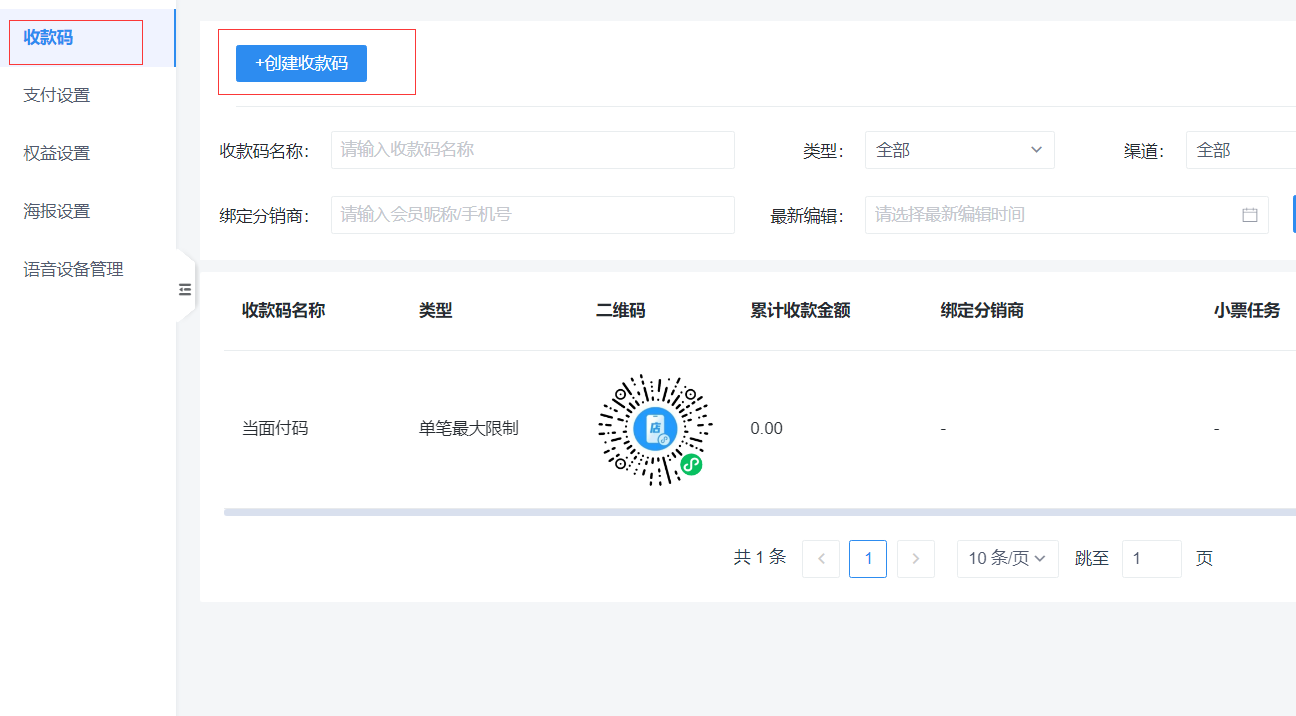Click the 累计收款金额 column header
1296x716 pixels.
tap(800, 311)
